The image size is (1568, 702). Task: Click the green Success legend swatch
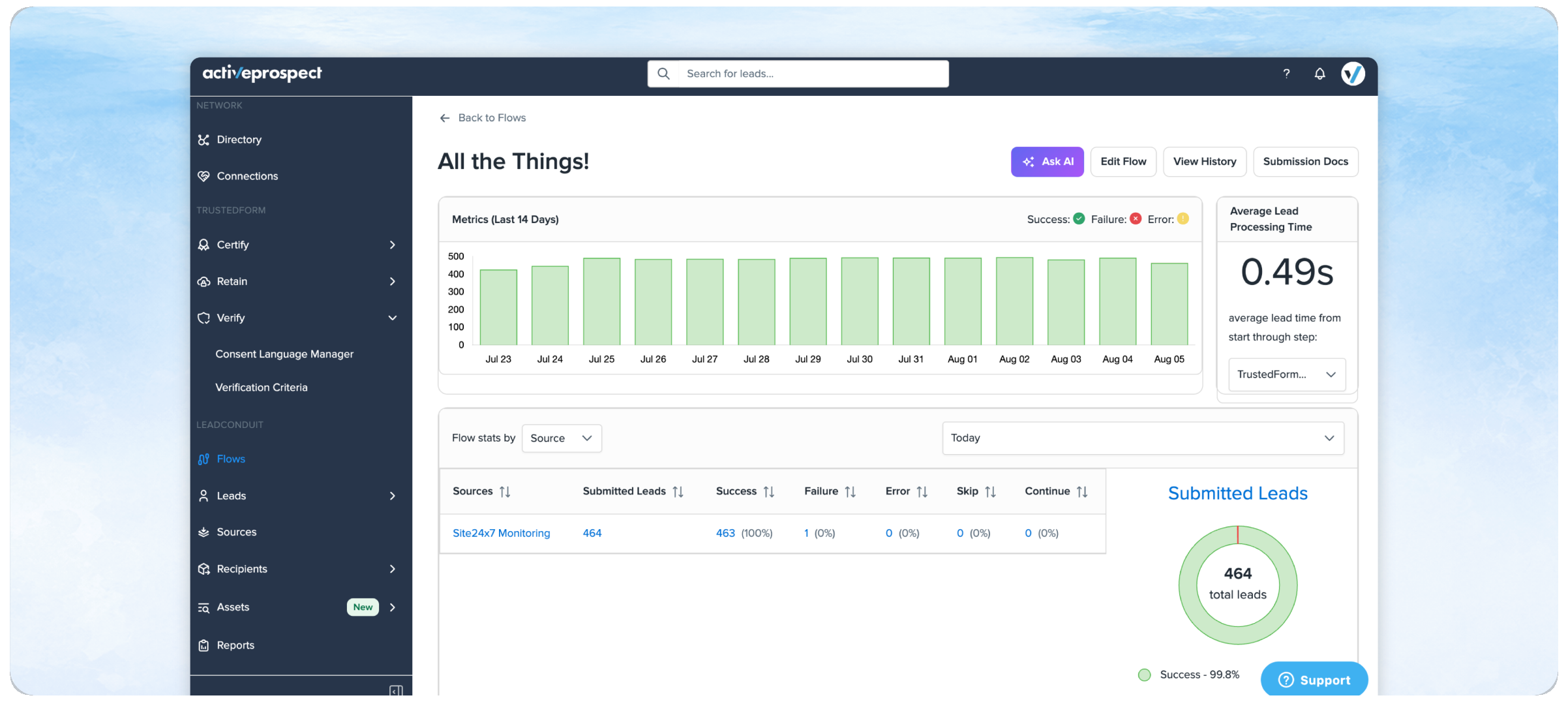coord(1145,675)
